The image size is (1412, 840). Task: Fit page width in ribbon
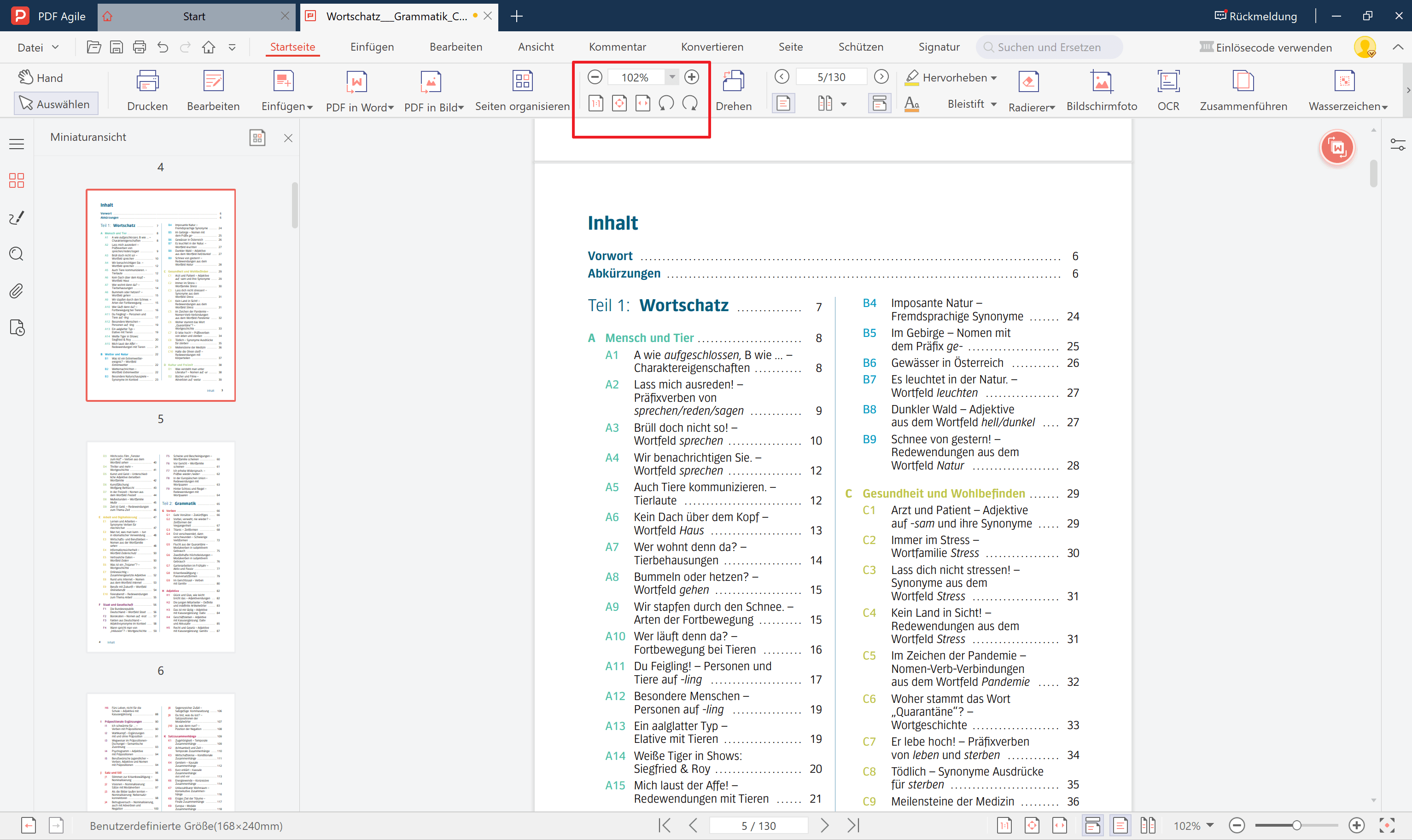coord(642,104)
